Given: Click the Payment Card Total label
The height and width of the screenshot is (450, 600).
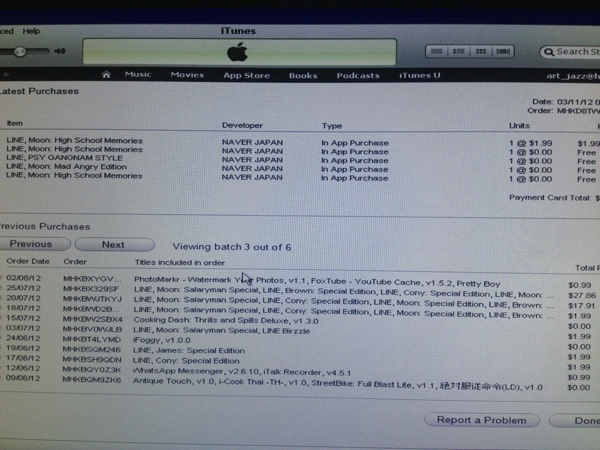Looking at the screenshot, I should [549, 198].
